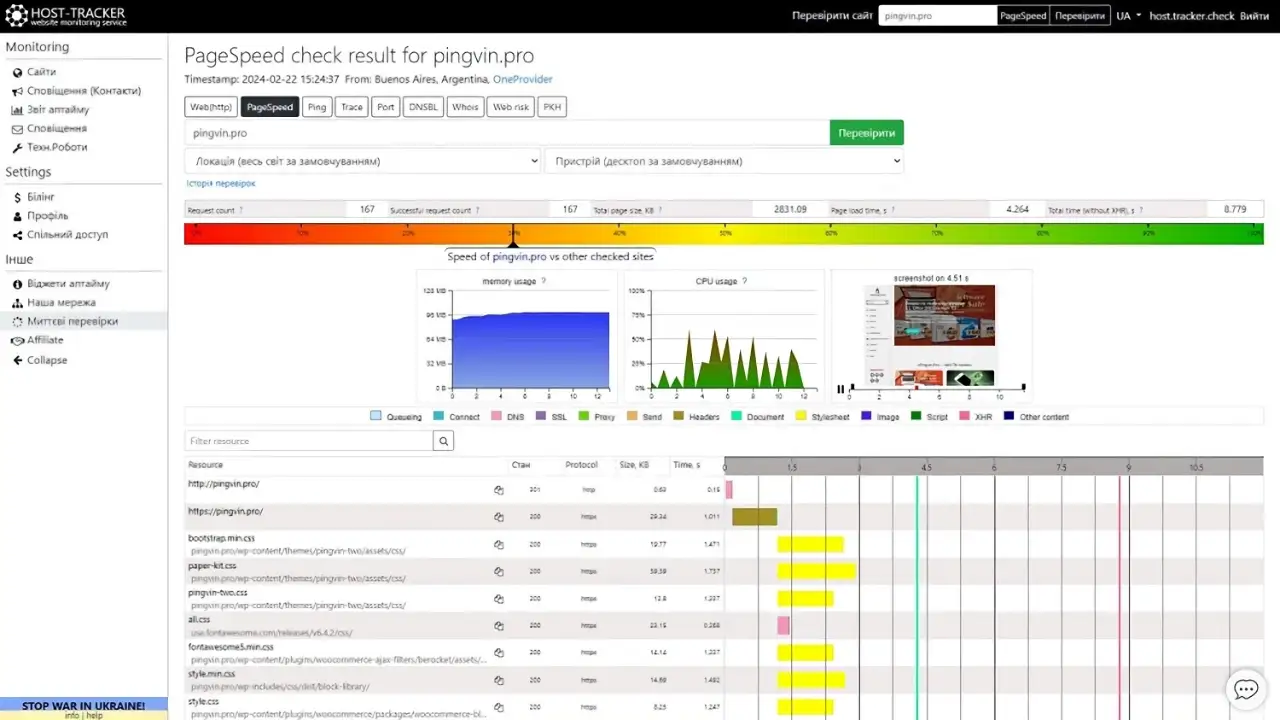This screenshot has height=720, width=1280.
Task: Open Сповіщення (Контакти) in the sidebar
Action: coord(84,91)
